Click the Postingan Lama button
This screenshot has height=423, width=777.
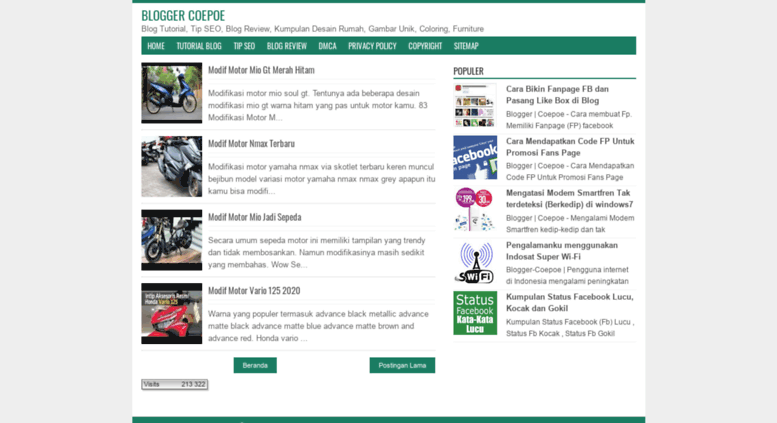[x=402, y=366]
